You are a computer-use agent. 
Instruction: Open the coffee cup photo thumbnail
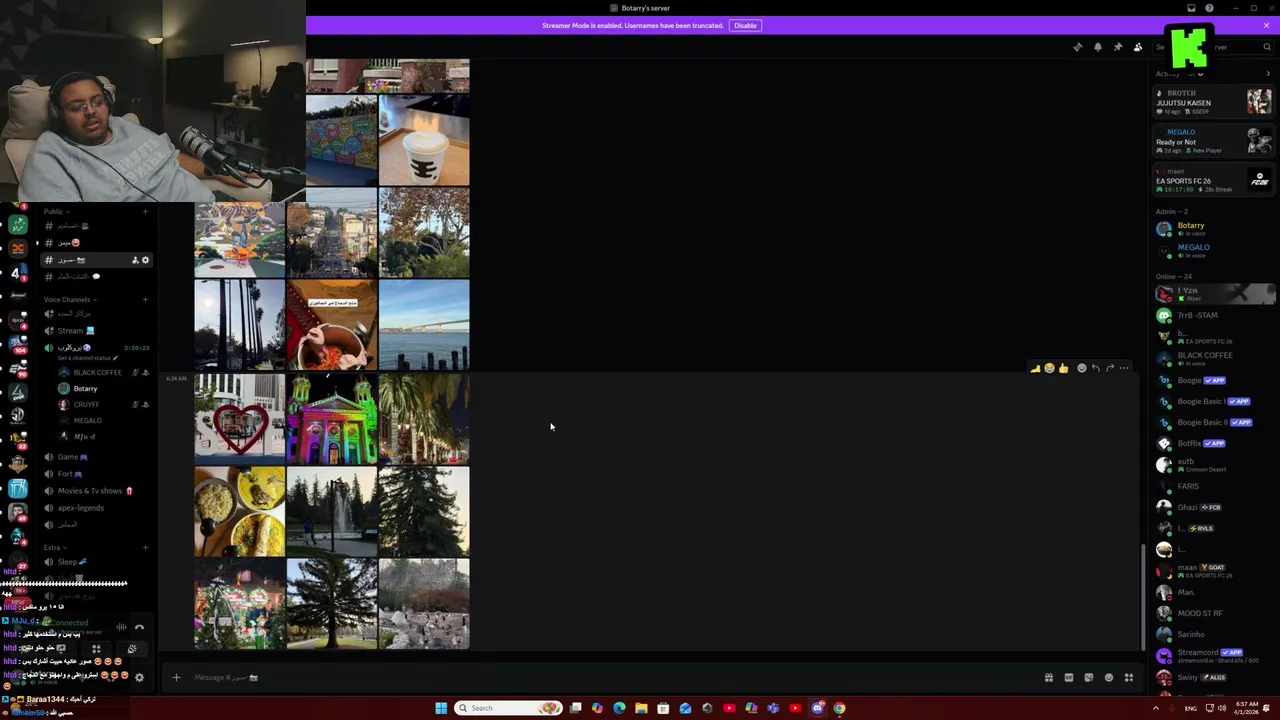[424, 140]
